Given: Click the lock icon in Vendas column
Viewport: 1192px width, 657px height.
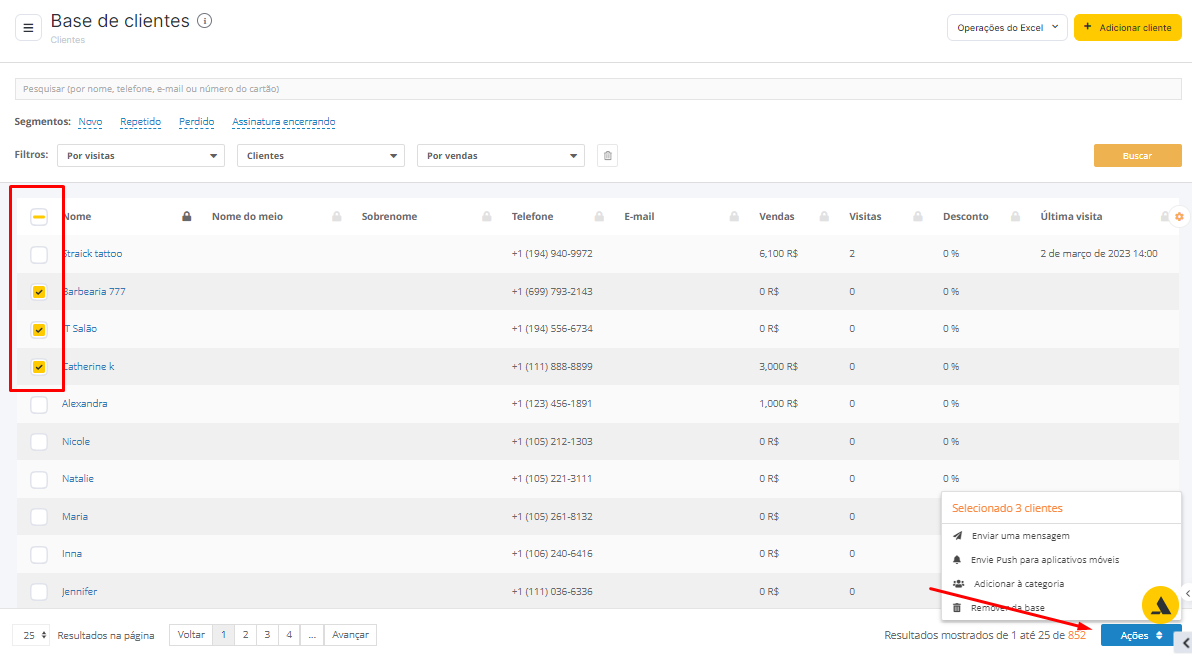Looking at the screenshot, I should click(x=824, y=217).
